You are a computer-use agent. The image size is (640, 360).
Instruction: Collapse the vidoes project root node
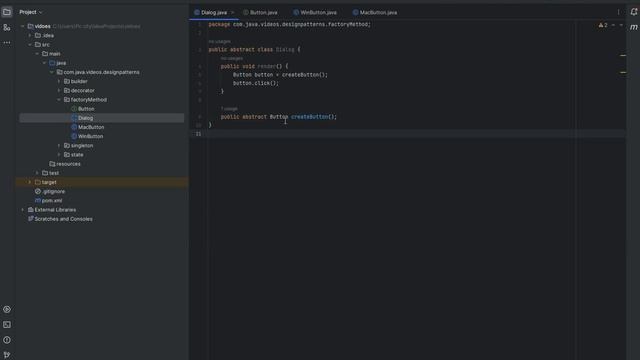[23, 26]
